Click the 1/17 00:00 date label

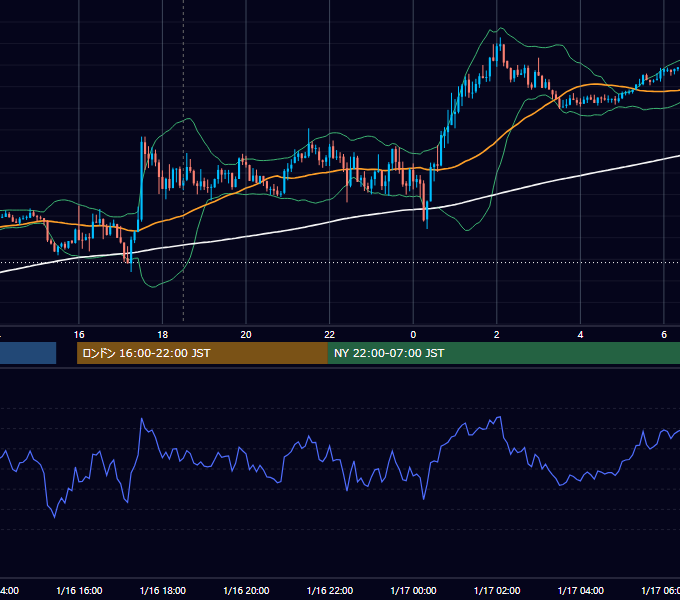(x=413, y=591)
